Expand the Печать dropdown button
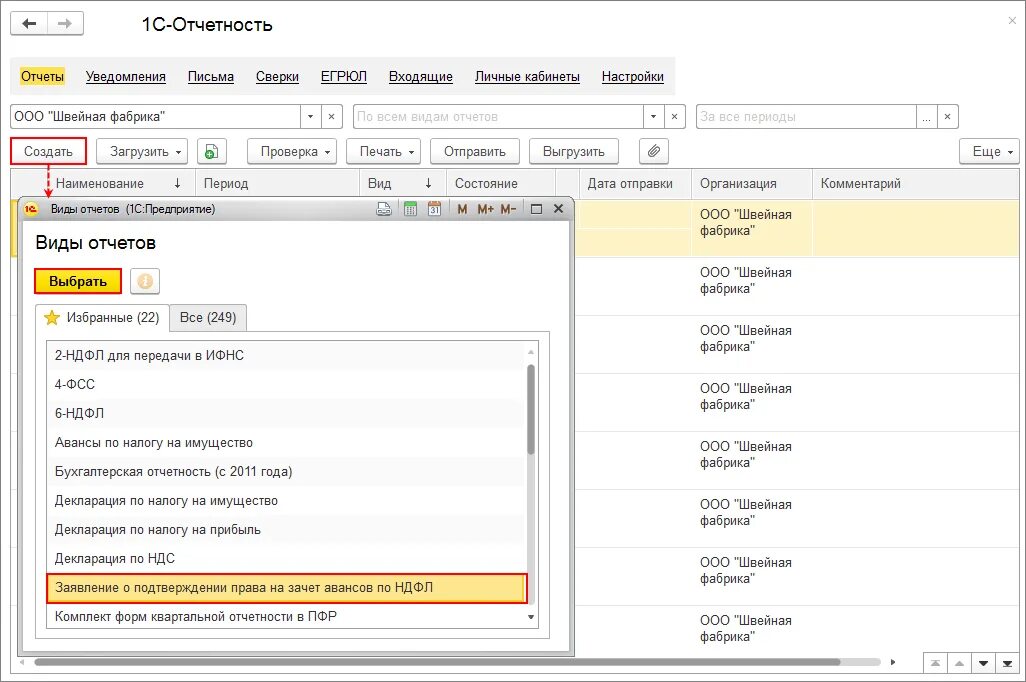 385,152
